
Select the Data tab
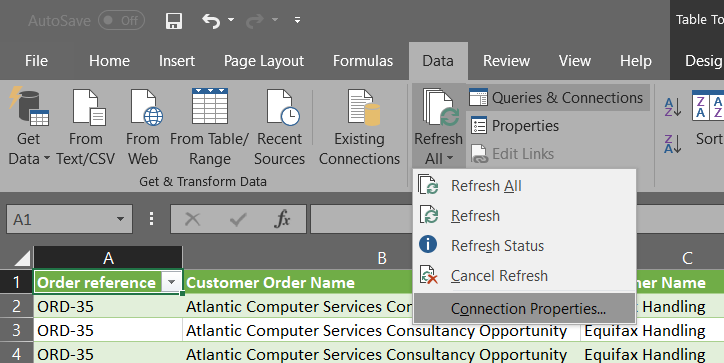[438, 61]
